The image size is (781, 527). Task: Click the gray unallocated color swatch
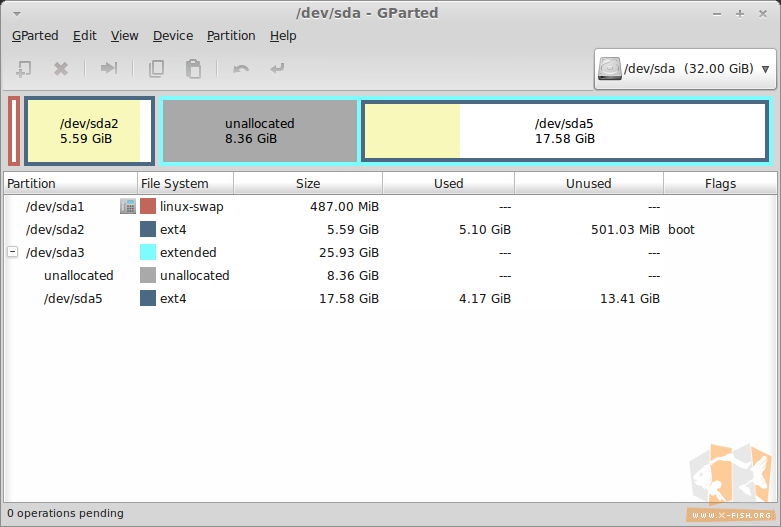coord(148,275)
